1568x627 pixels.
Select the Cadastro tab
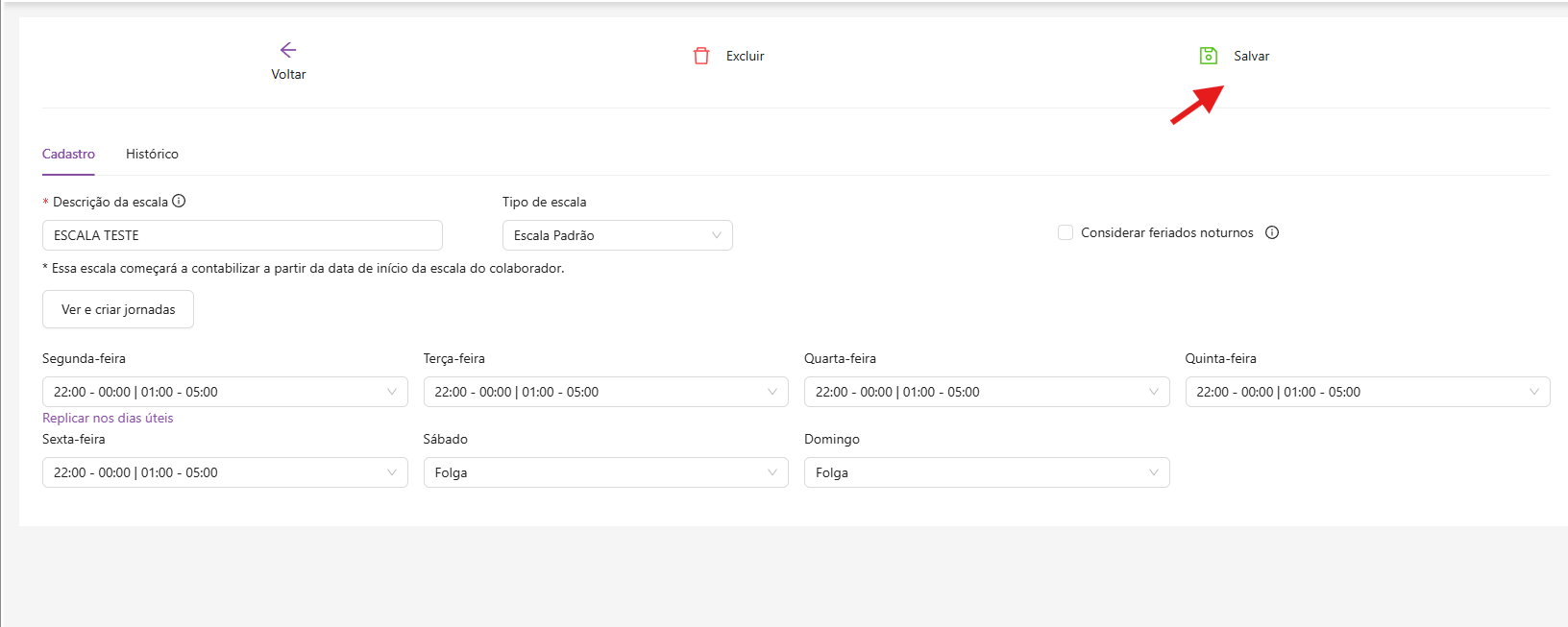point(68,154)
